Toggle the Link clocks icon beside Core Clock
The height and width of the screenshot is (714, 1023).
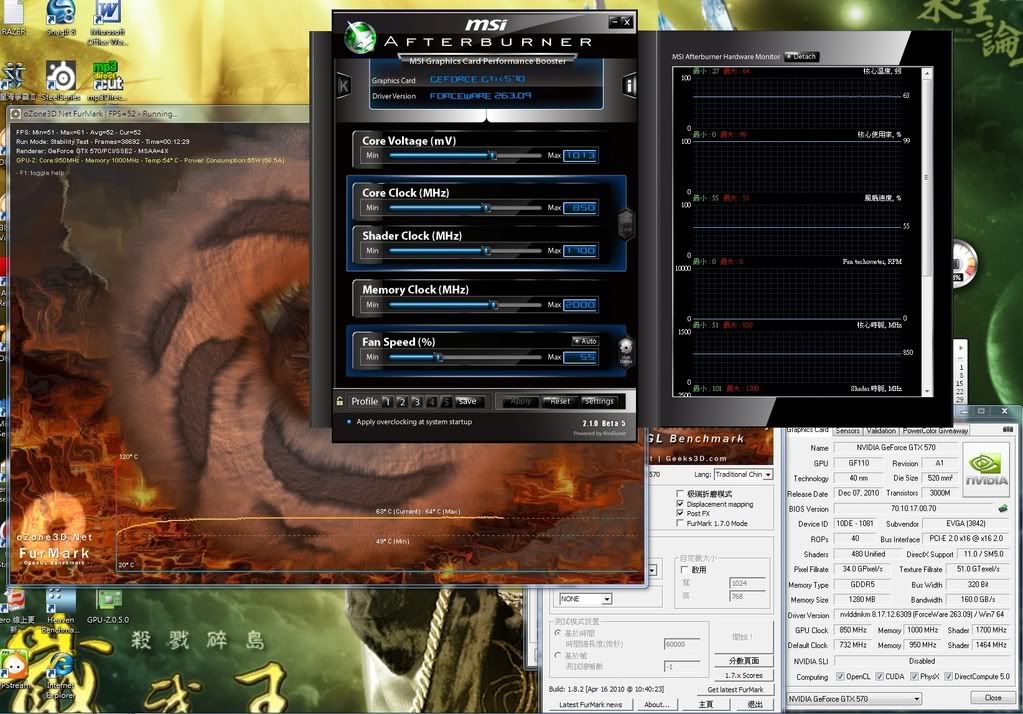(625, 223)
